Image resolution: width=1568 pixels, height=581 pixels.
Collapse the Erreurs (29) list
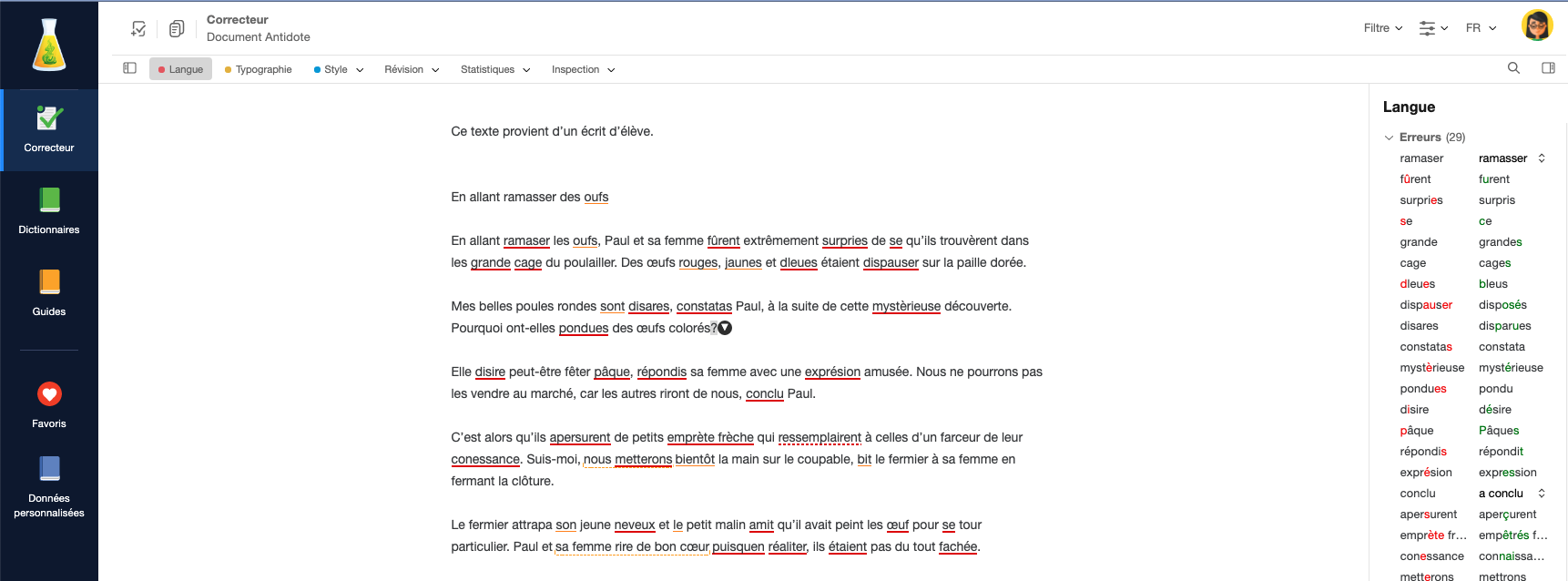point(1389,138)
